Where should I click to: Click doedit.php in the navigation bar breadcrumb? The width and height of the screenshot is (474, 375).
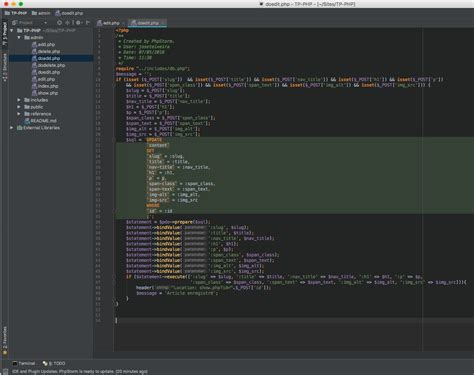coord(69,13)
